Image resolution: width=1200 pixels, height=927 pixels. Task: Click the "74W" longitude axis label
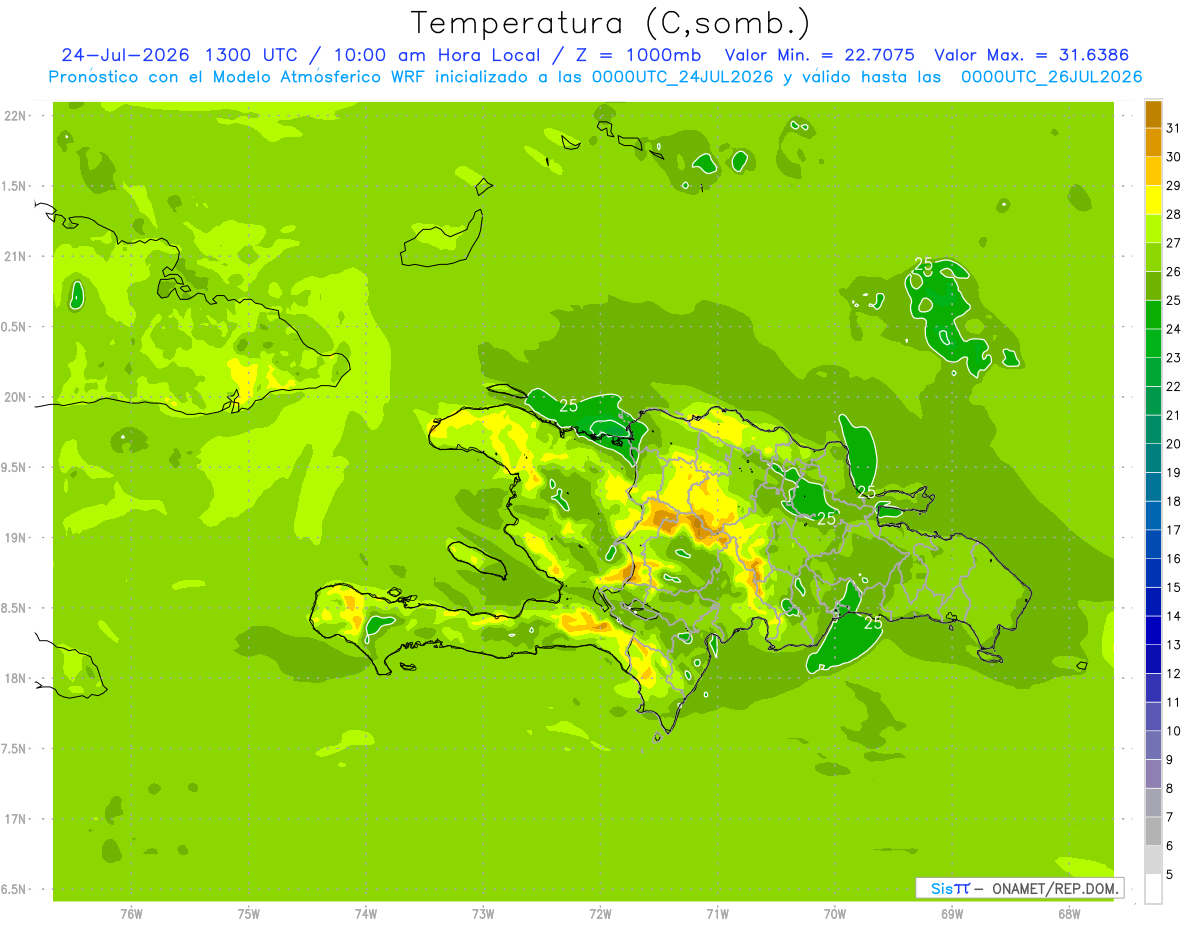tap(366, 915)
